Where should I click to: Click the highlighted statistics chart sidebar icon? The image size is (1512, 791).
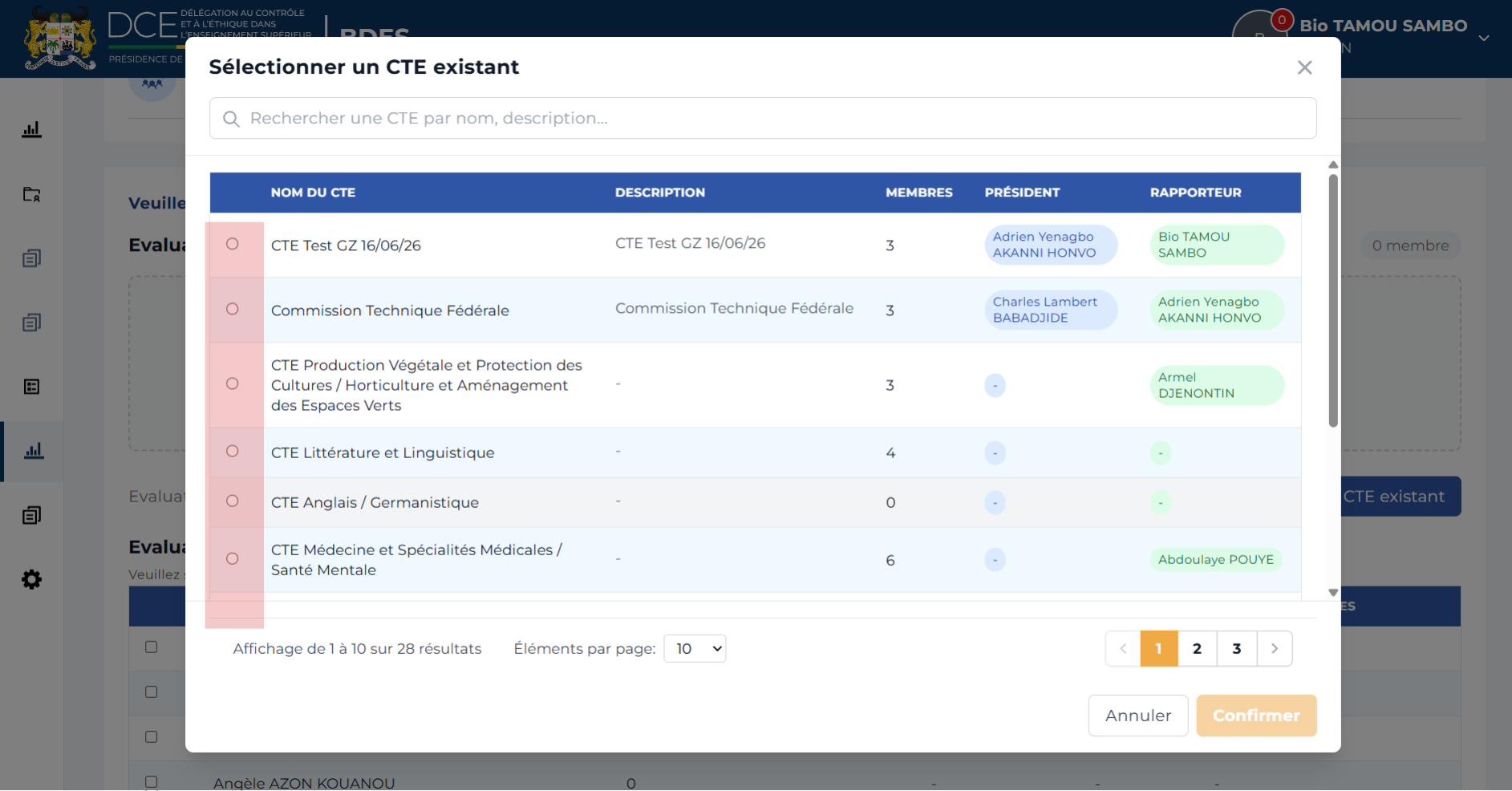[33, 451]
